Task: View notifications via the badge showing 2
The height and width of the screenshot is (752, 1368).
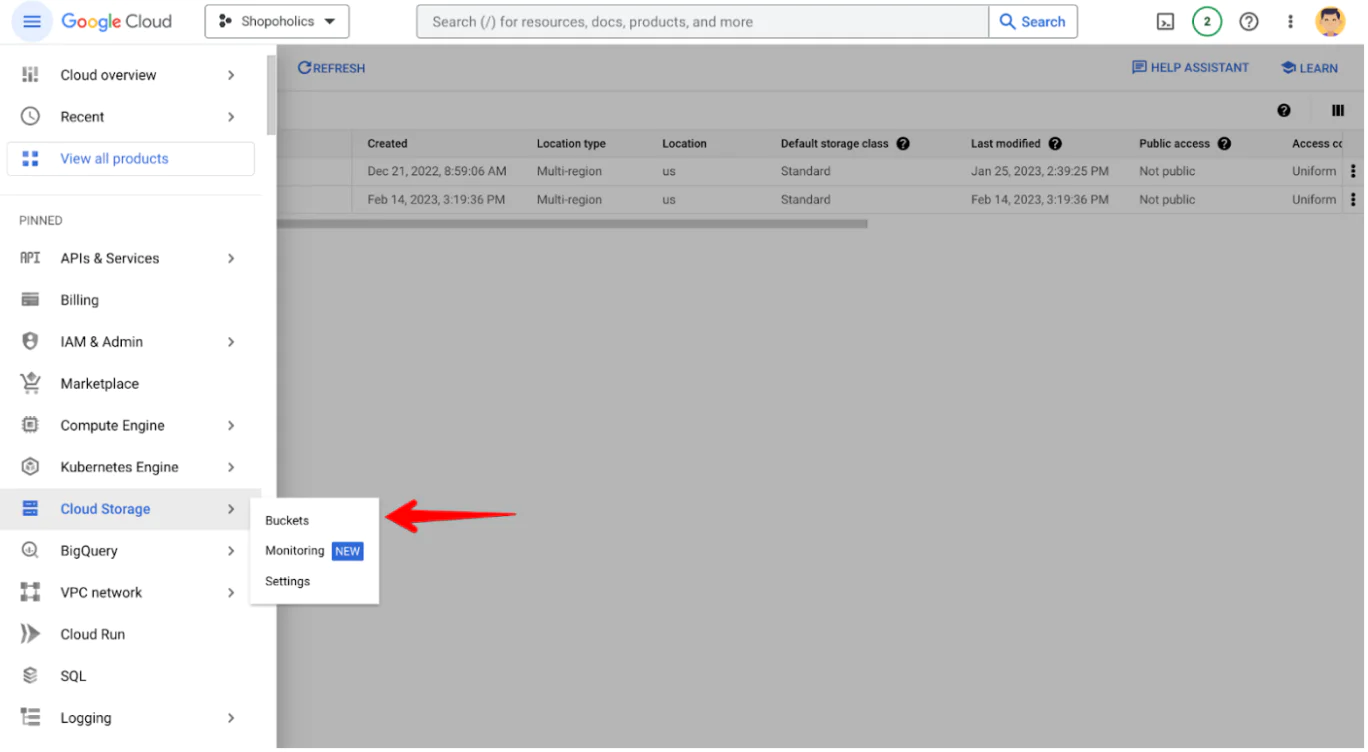Action: (x=1206, y=20)
